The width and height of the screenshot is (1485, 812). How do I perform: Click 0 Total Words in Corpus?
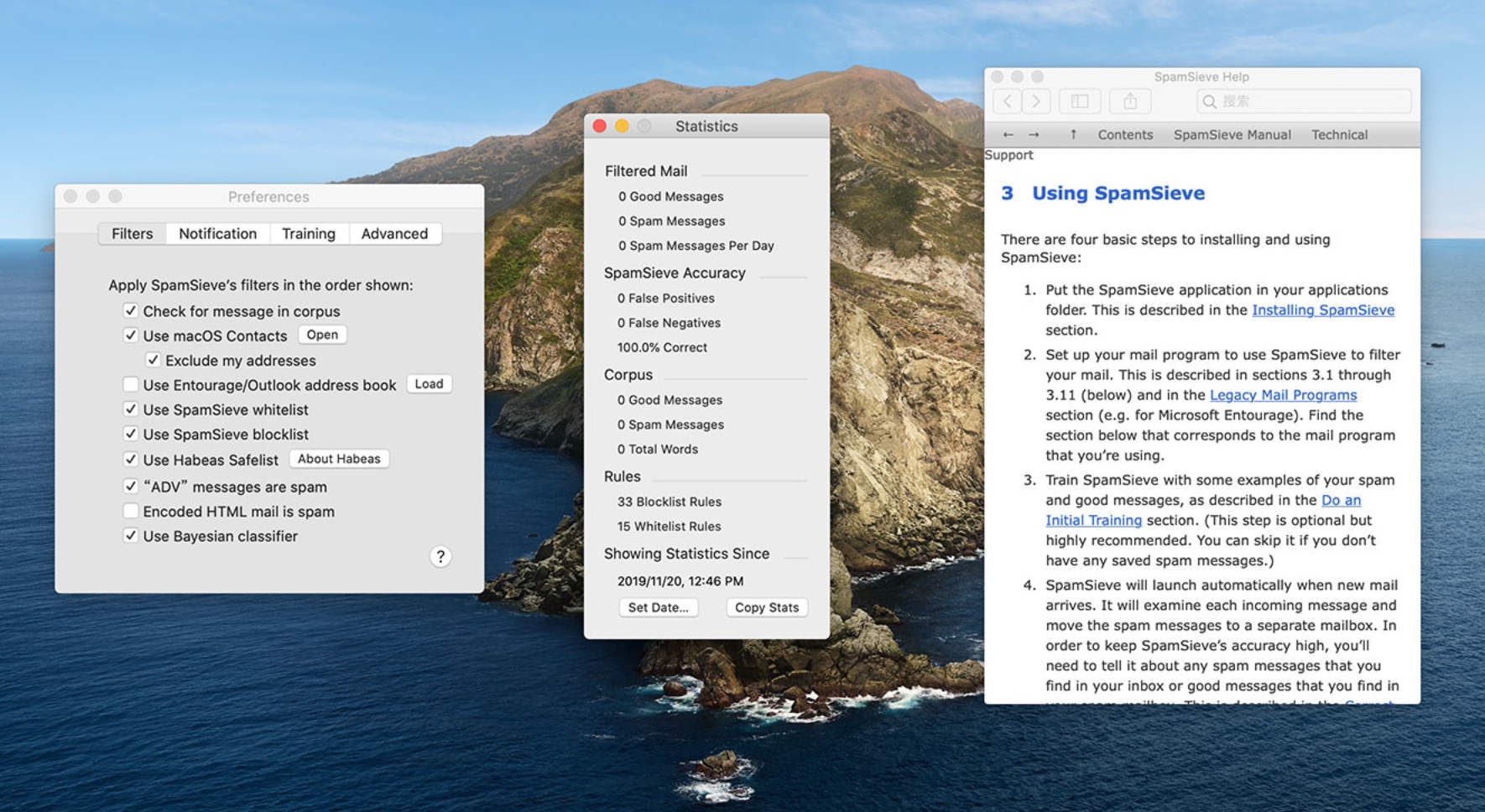pos(658,449)
